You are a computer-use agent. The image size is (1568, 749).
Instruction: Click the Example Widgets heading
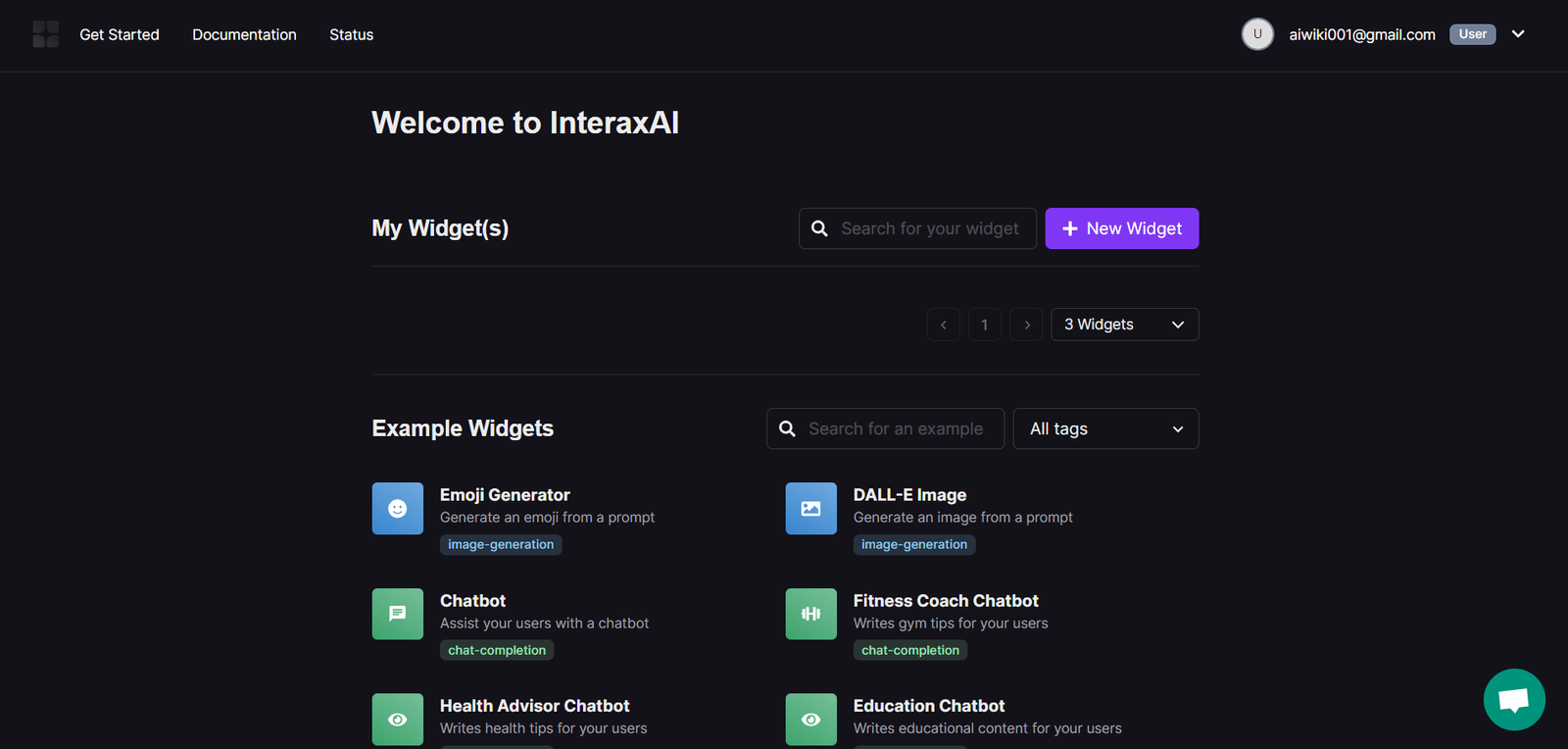(463, 428)
